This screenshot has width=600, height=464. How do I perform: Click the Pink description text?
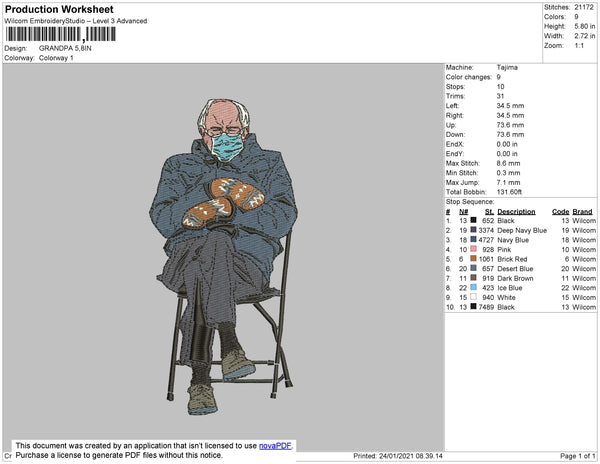[504, 249]
